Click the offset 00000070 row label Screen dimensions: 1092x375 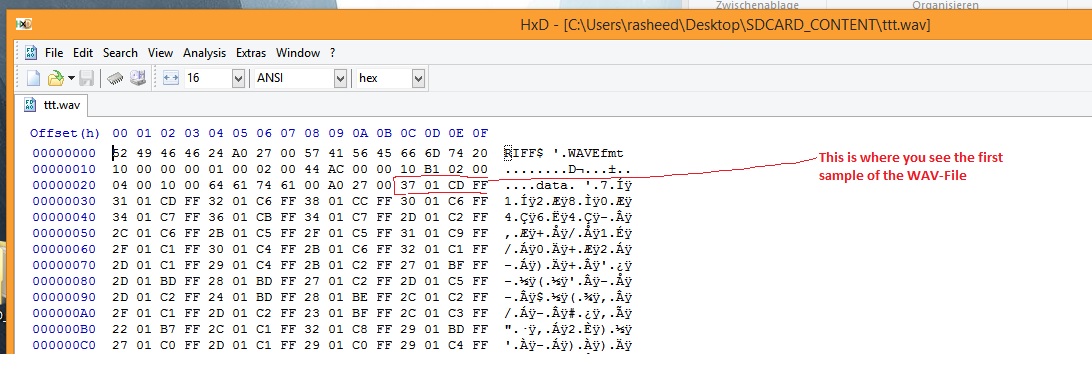64,266
